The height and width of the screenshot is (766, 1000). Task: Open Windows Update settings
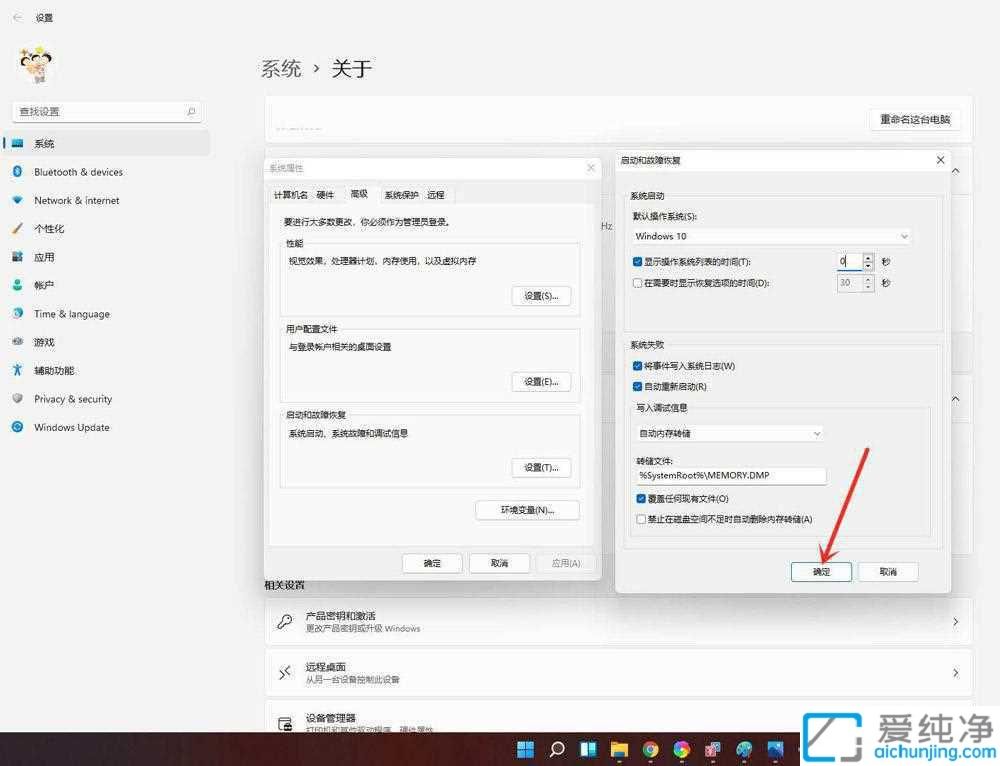click(107, 427)
